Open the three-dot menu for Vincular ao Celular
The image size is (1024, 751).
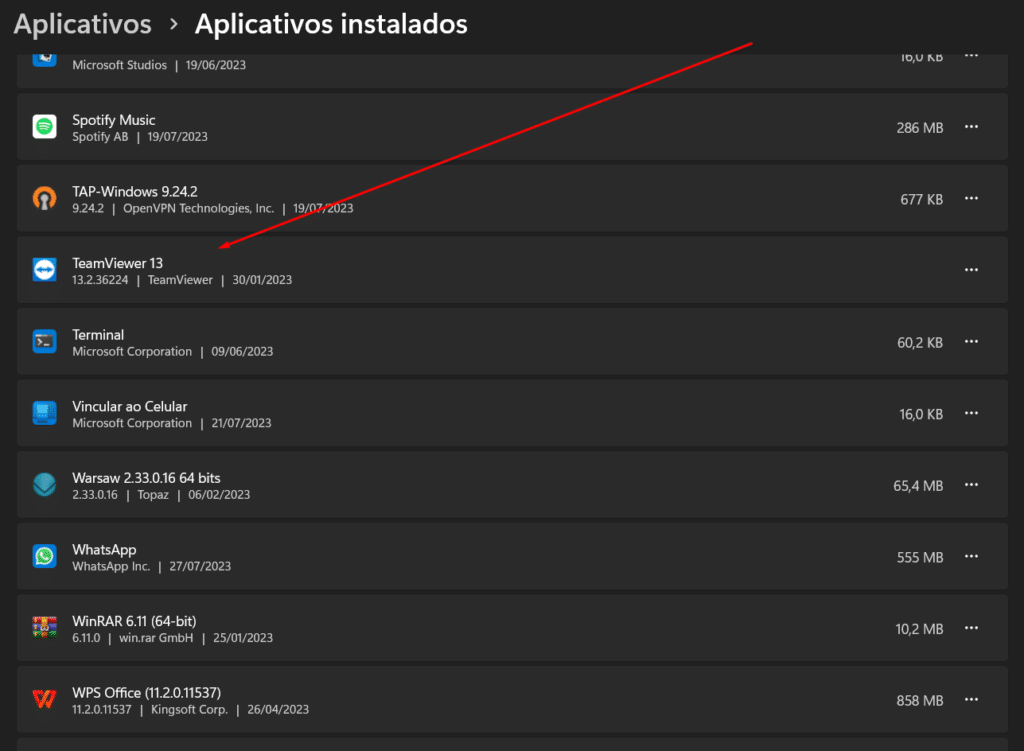tap(971, 413)
